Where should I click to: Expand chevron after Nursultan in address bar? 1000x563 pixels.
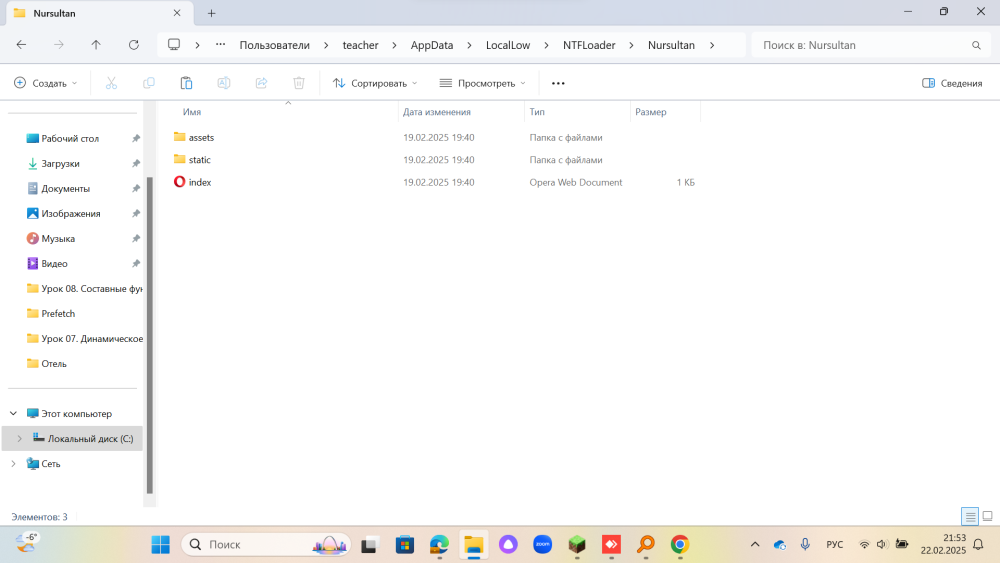tap(712, 45)
